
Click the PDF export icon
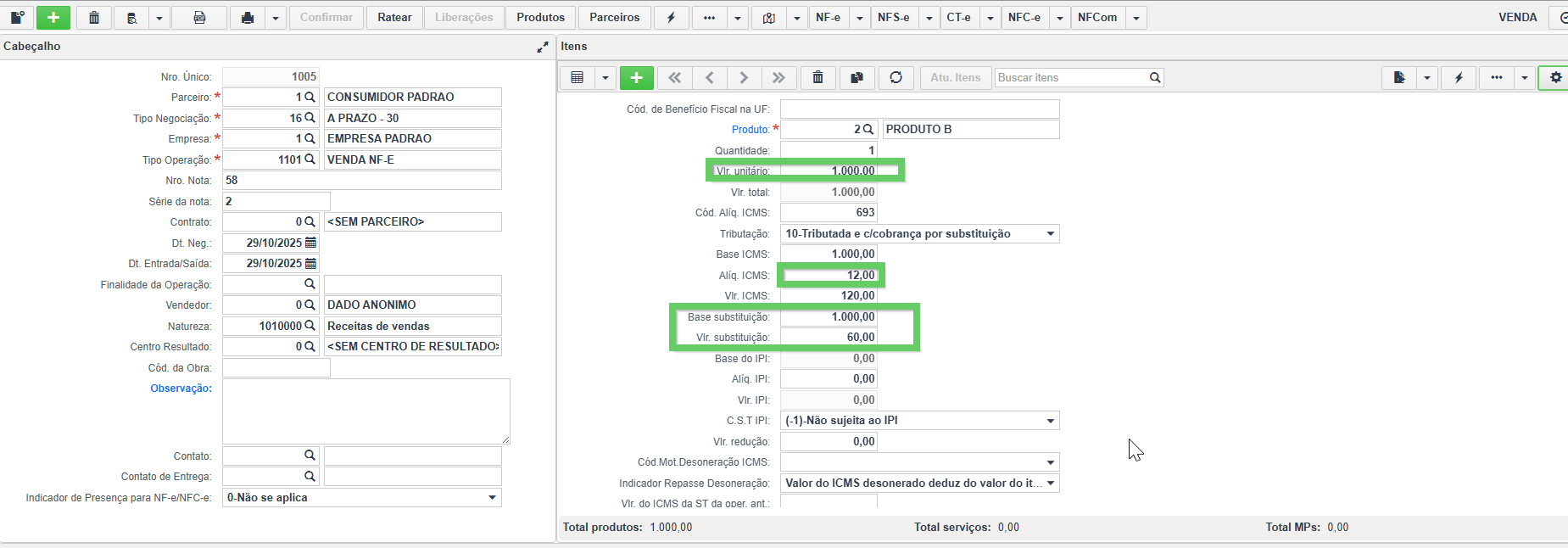pos(199,17)
